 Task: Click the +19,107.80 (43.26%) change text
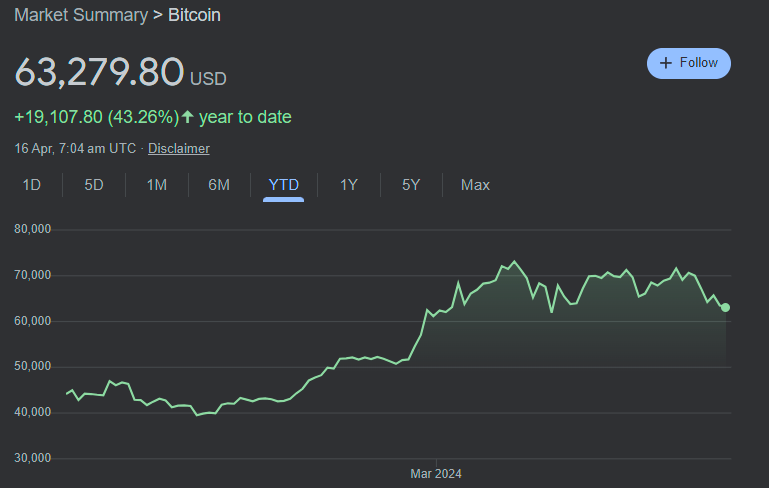tap(97, 117)
